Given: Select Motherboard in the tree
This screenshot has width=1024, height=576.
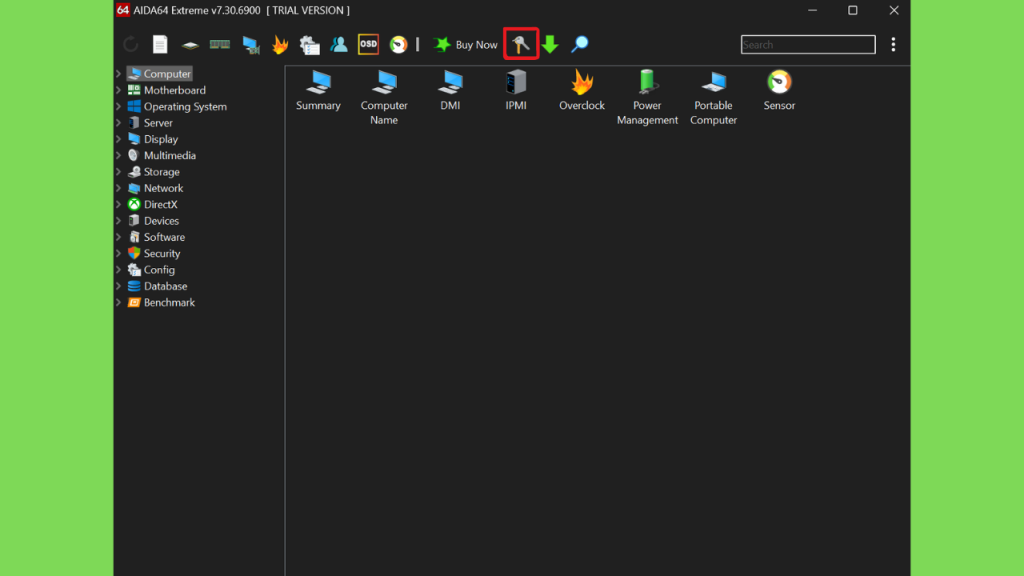Looking at the screenshot, I should pyautogui.click(x=167, y=90).
